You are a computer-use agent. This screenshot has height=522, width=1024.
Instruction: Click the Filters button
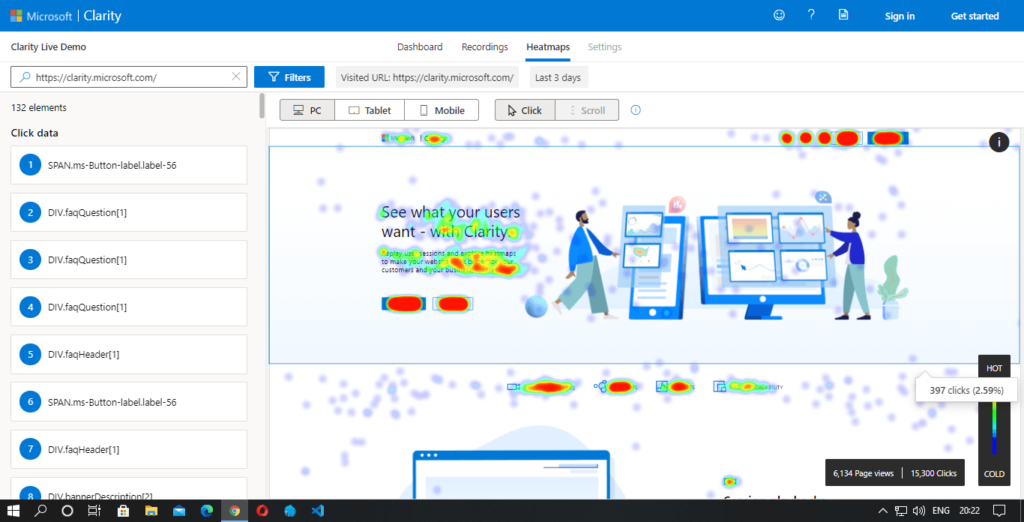(289, 77)
